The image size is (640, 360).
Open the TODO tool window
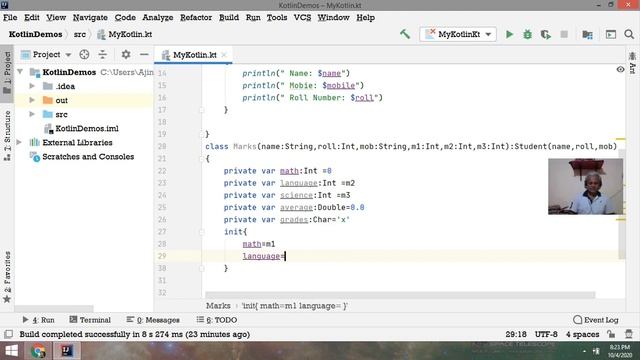(217, 320)
